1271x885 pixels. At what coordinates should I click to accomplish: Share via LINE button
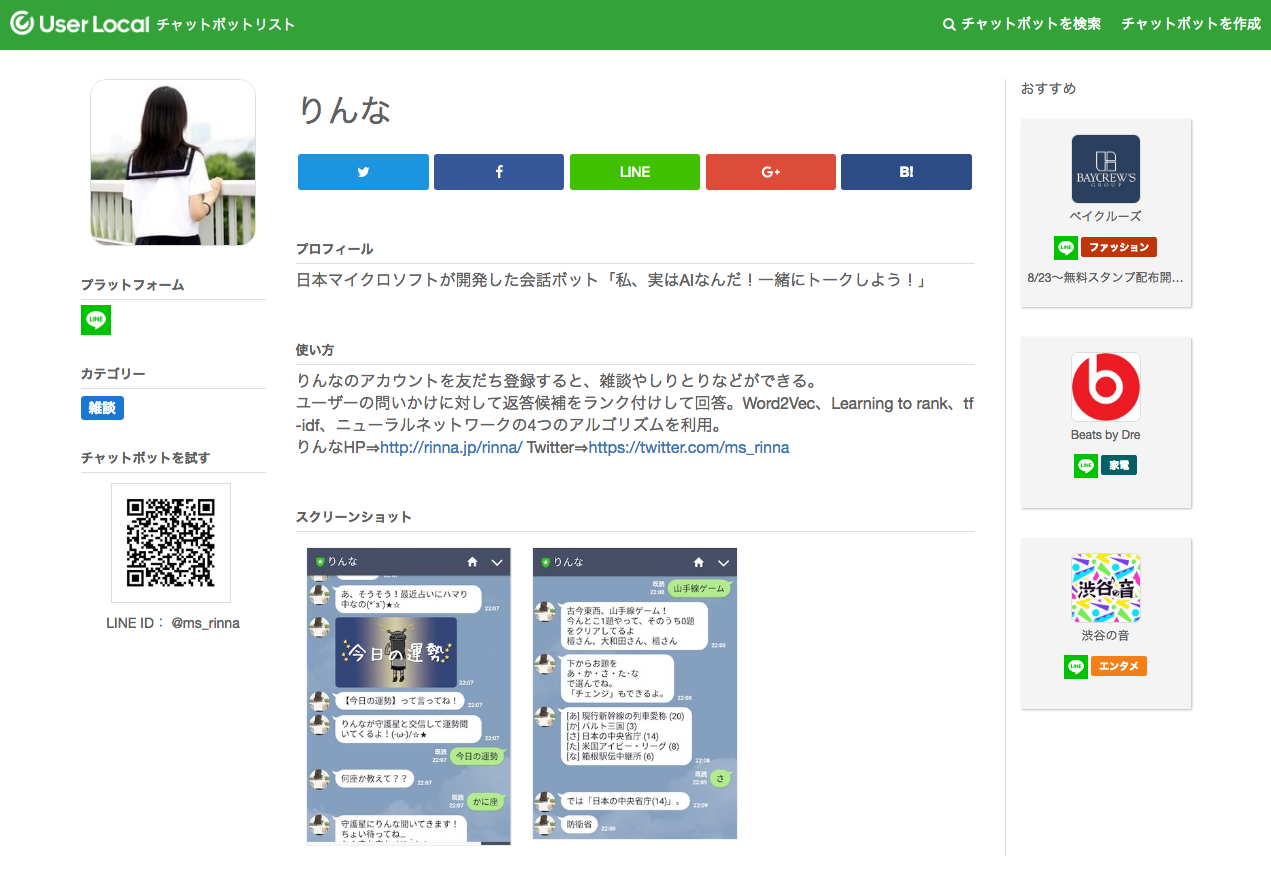point(635,172)
